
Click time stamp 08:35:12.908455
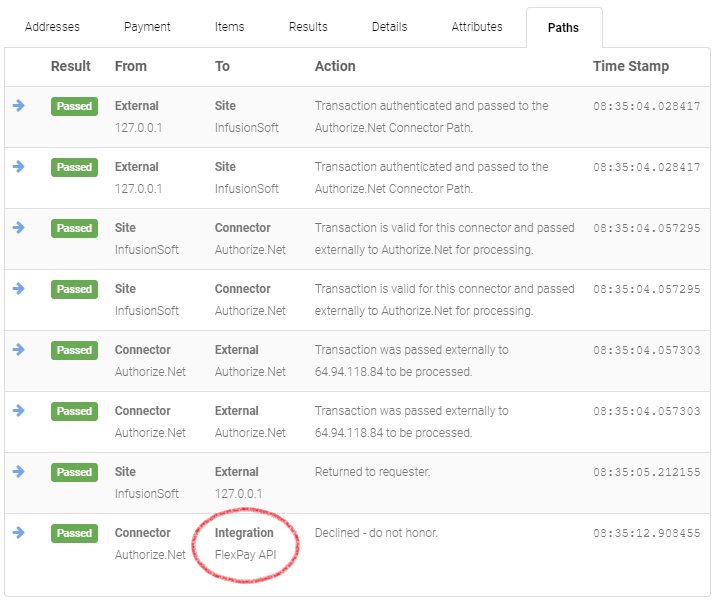click(x=647, y=533)
